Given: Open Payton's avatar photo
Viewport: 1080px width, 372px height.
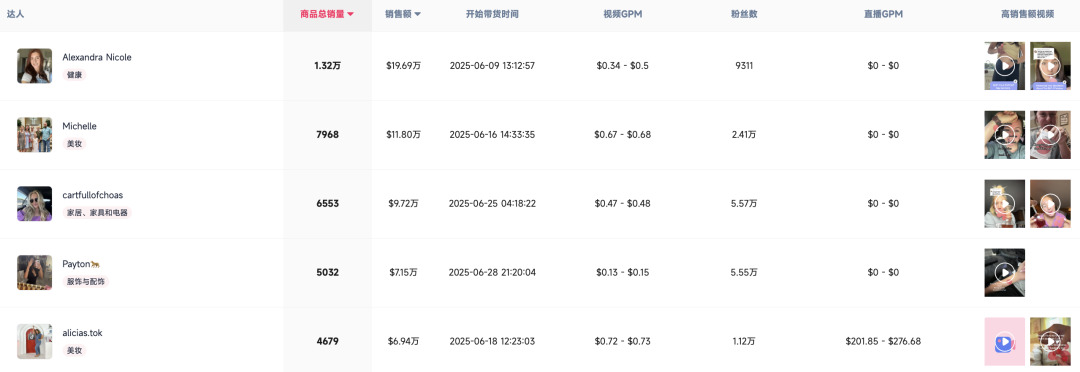Looking at the screenshot, I should (34, 272).
